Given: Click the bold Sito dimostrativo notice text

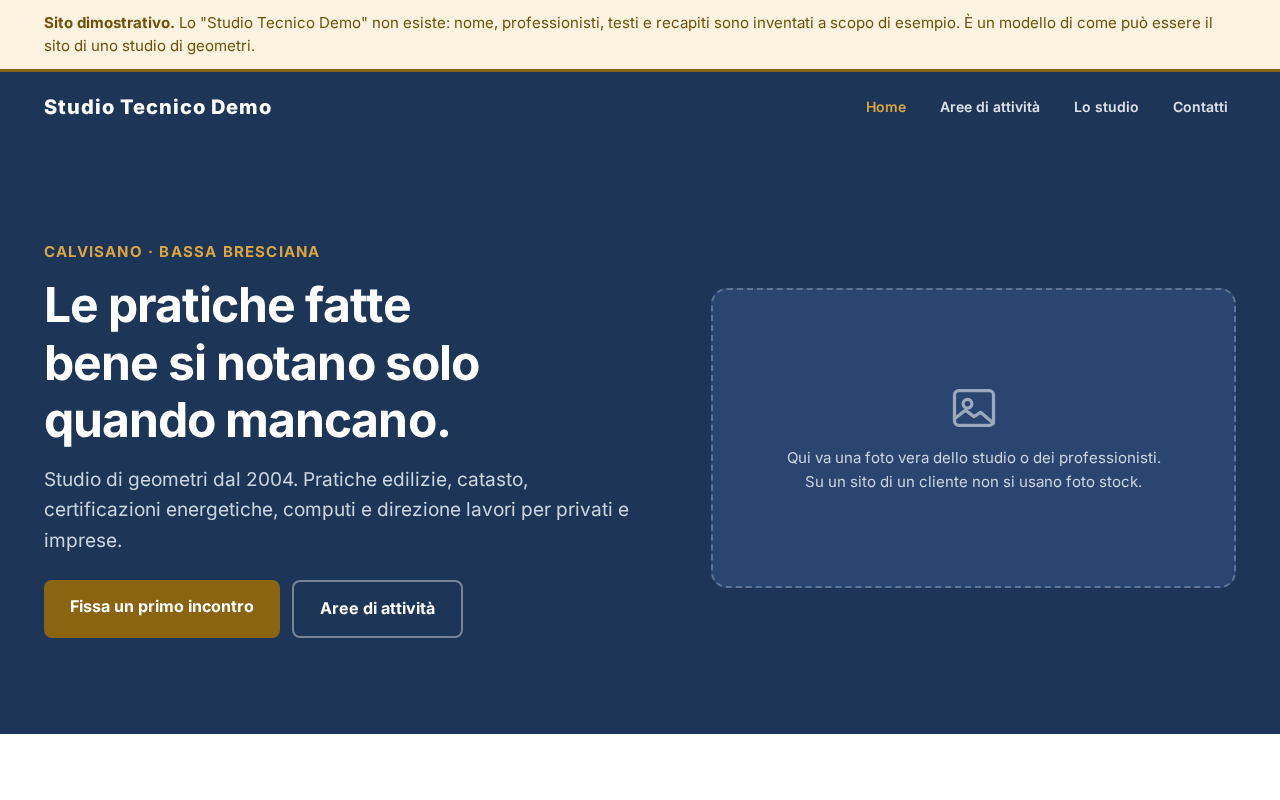Looking at the screenshot, I should (x=109, y=23).
